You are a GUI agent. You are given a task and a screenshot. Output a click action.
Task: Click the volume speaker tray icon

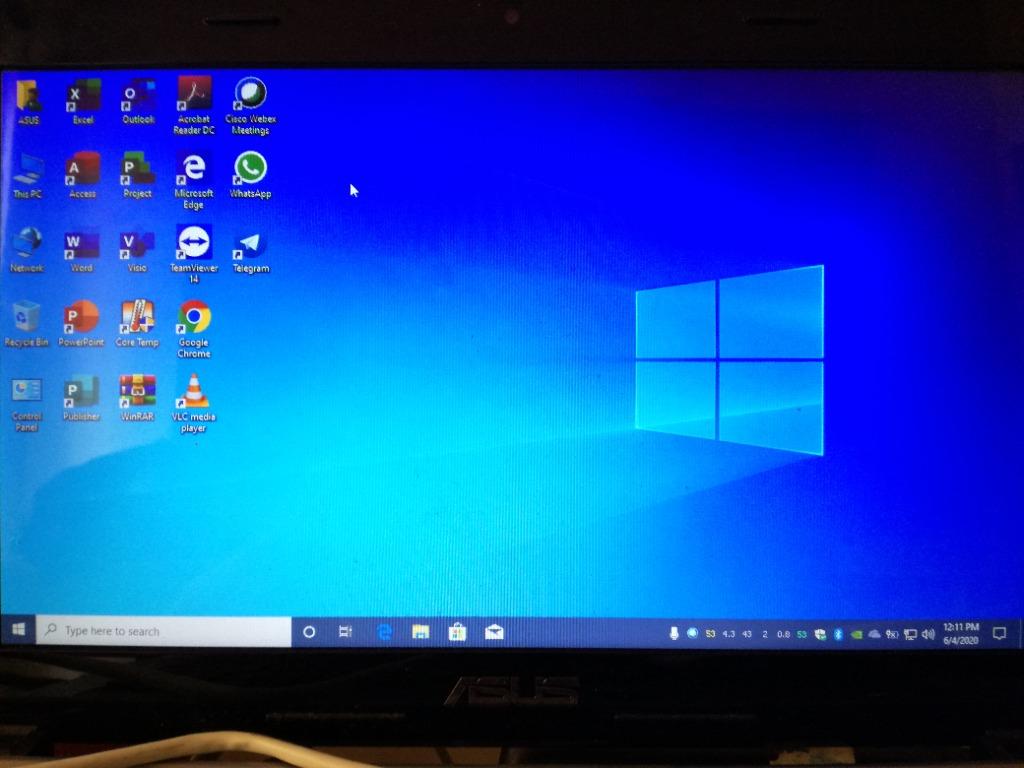pyautogui.click(x=927, y=634)
